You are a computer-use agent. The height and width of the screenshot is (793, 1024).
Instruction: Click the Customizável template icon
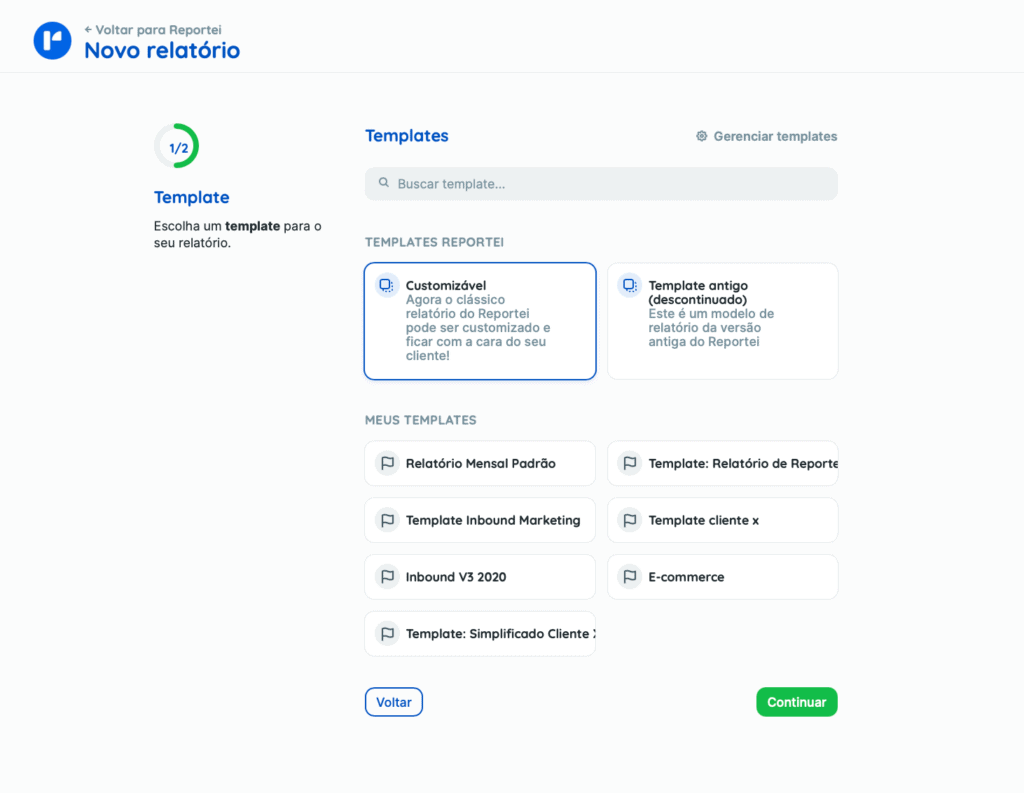tap(387, 285)
